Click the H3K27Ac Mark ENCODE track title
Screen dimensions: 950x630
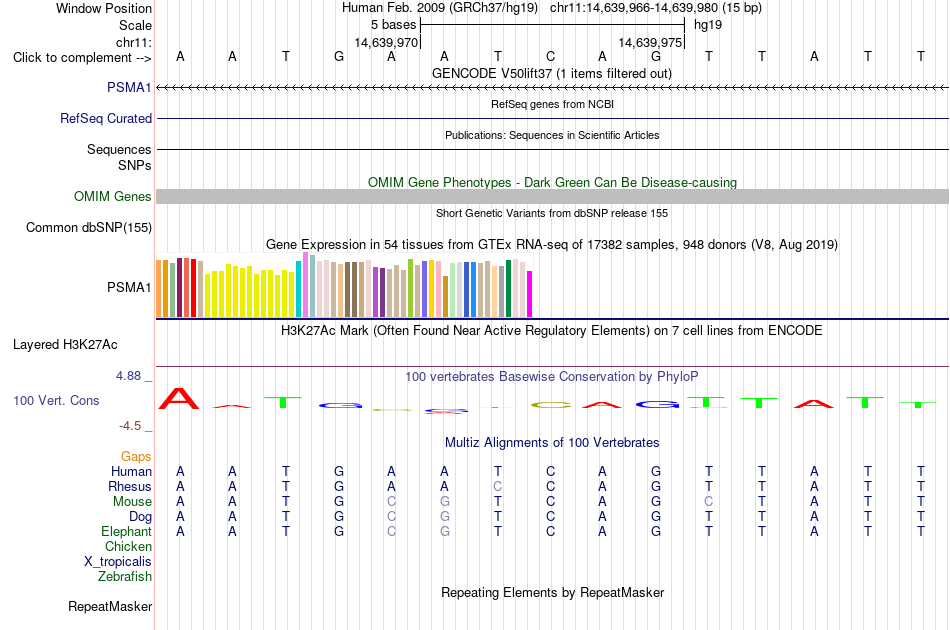click(x=552, y=331)
